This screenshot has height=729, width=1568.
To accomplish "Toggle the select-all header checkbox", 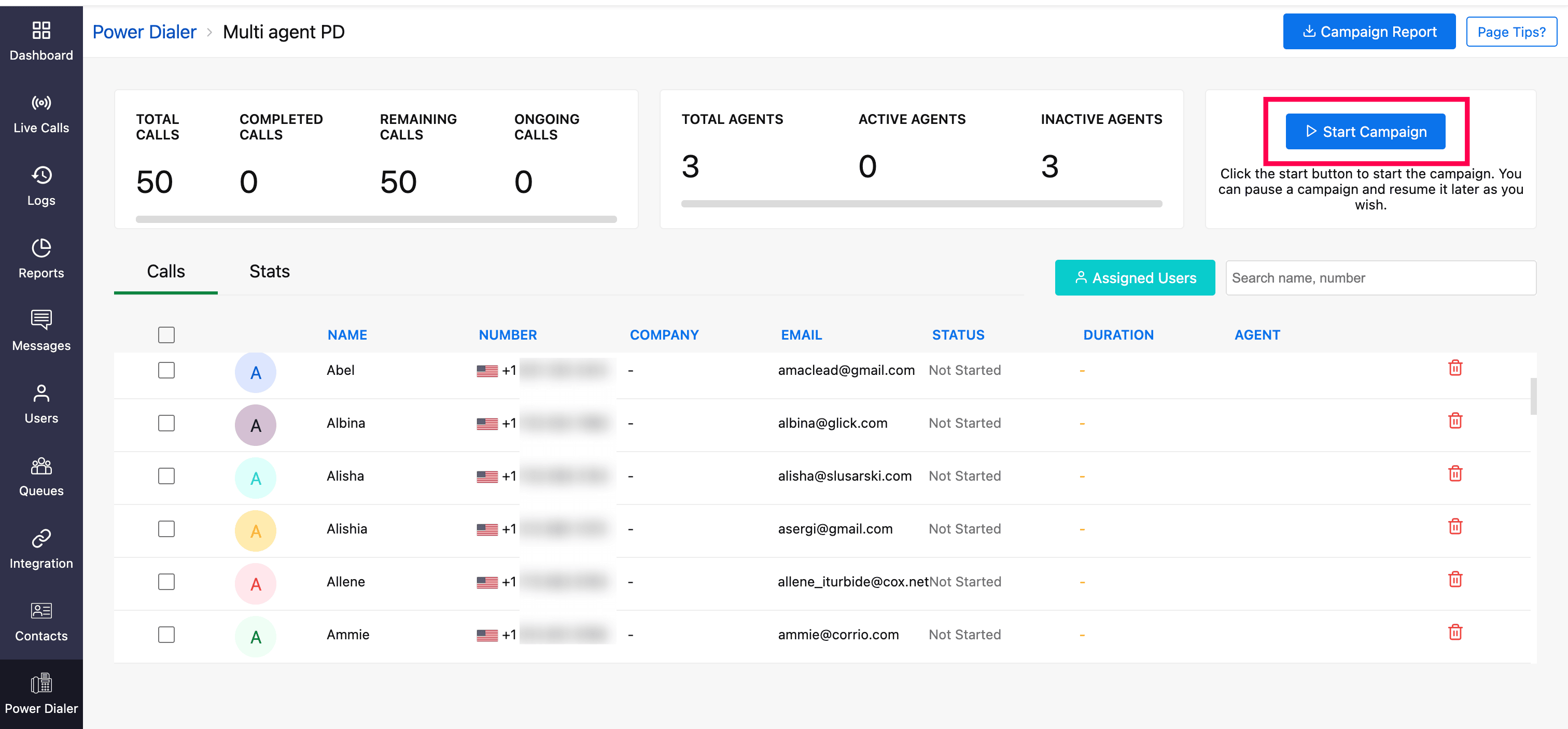I will point(166,334).
